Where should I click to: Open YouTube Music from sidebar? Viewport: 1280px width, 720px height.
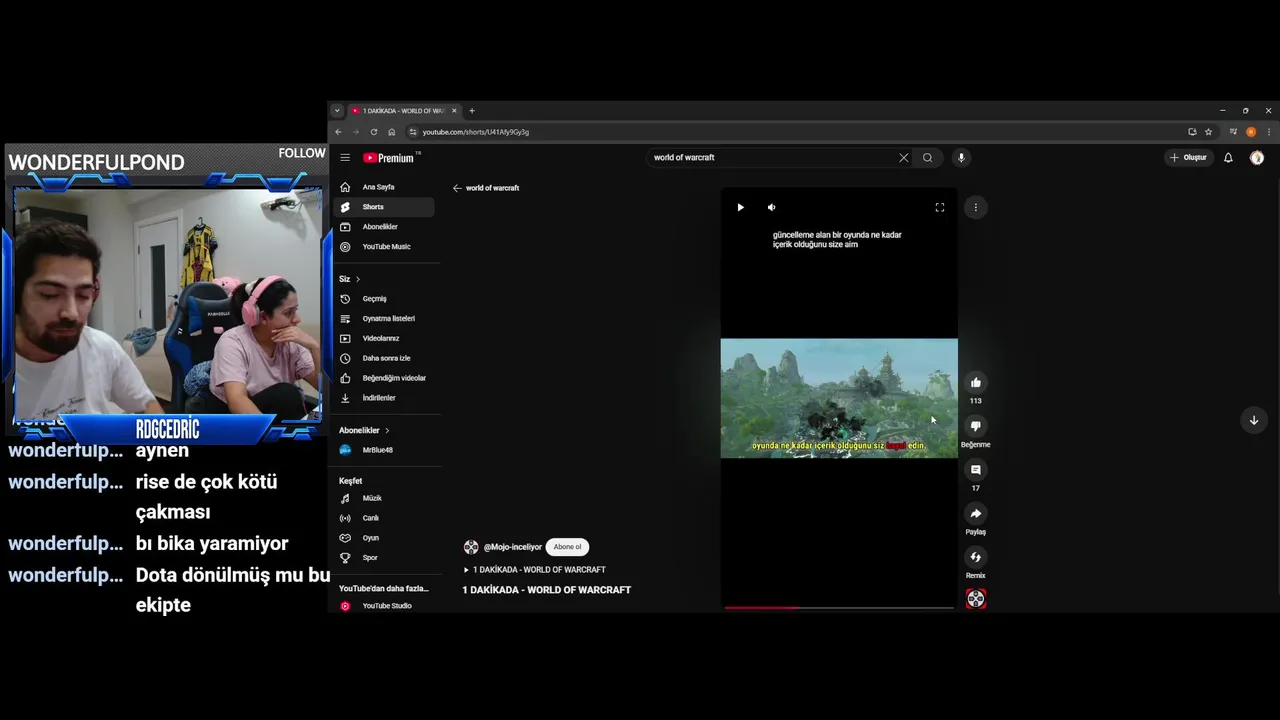pos(384,247)
